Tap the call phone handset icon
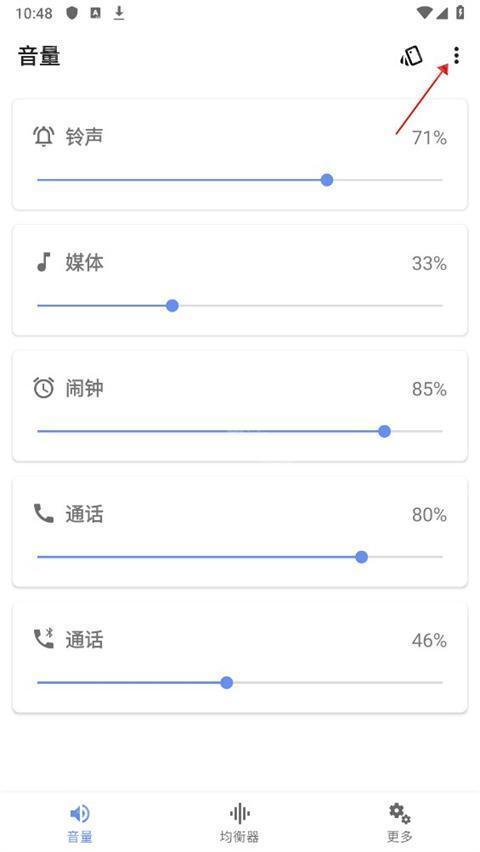 [x=43, y=513]
